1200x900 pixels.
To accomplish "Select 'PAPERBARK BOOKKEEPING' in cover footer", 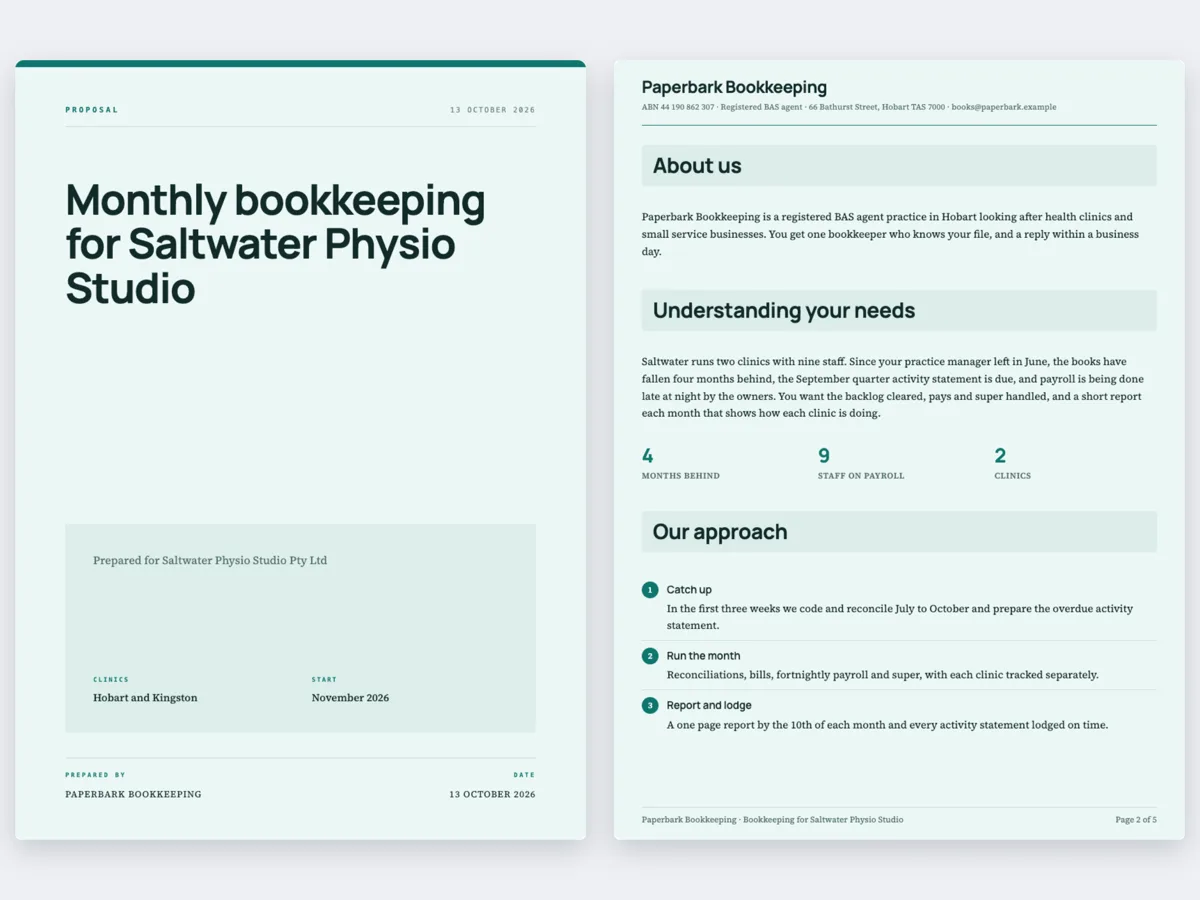I will [134, 794].
